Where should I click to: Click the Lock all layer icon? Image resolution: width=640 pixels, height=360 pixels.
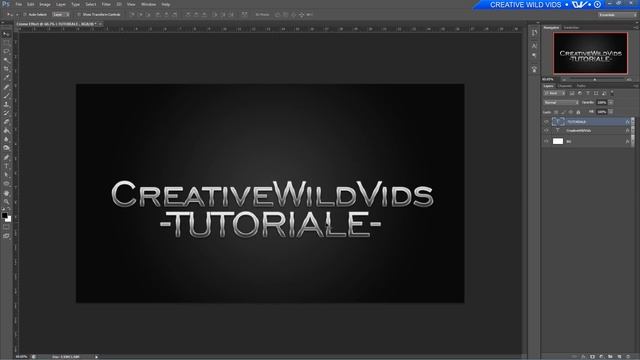578,112
